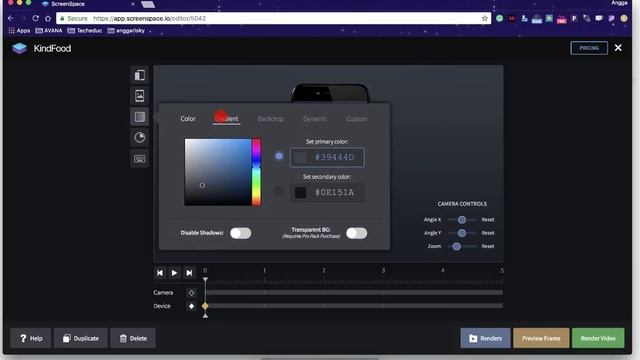Open the background settings sidebar icon
This screenshot has width=640, height=360.
[x=140, y=117]
